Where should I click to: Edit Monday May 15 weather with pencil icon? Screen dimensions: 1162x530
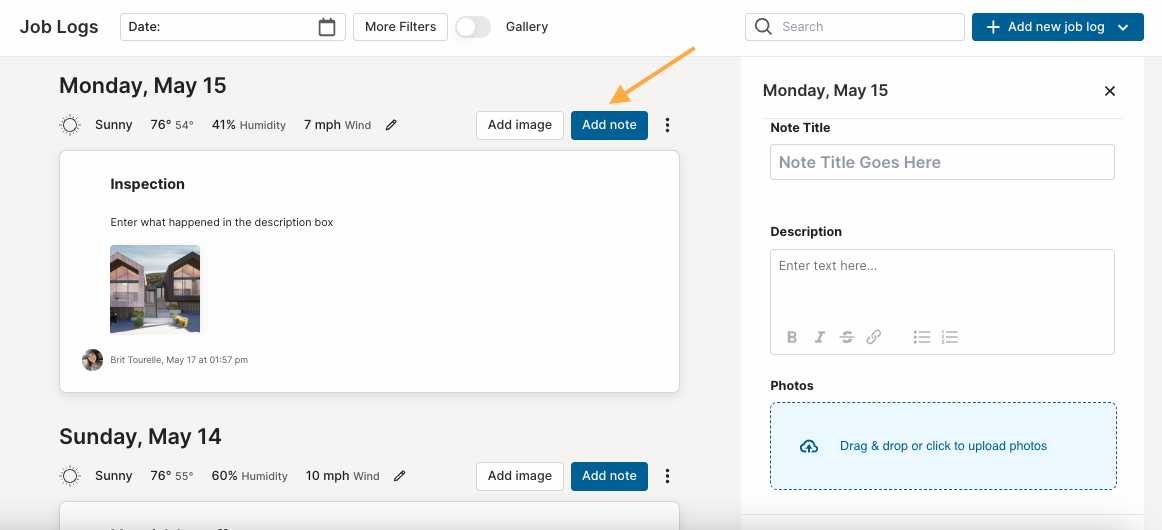point(391,125)
